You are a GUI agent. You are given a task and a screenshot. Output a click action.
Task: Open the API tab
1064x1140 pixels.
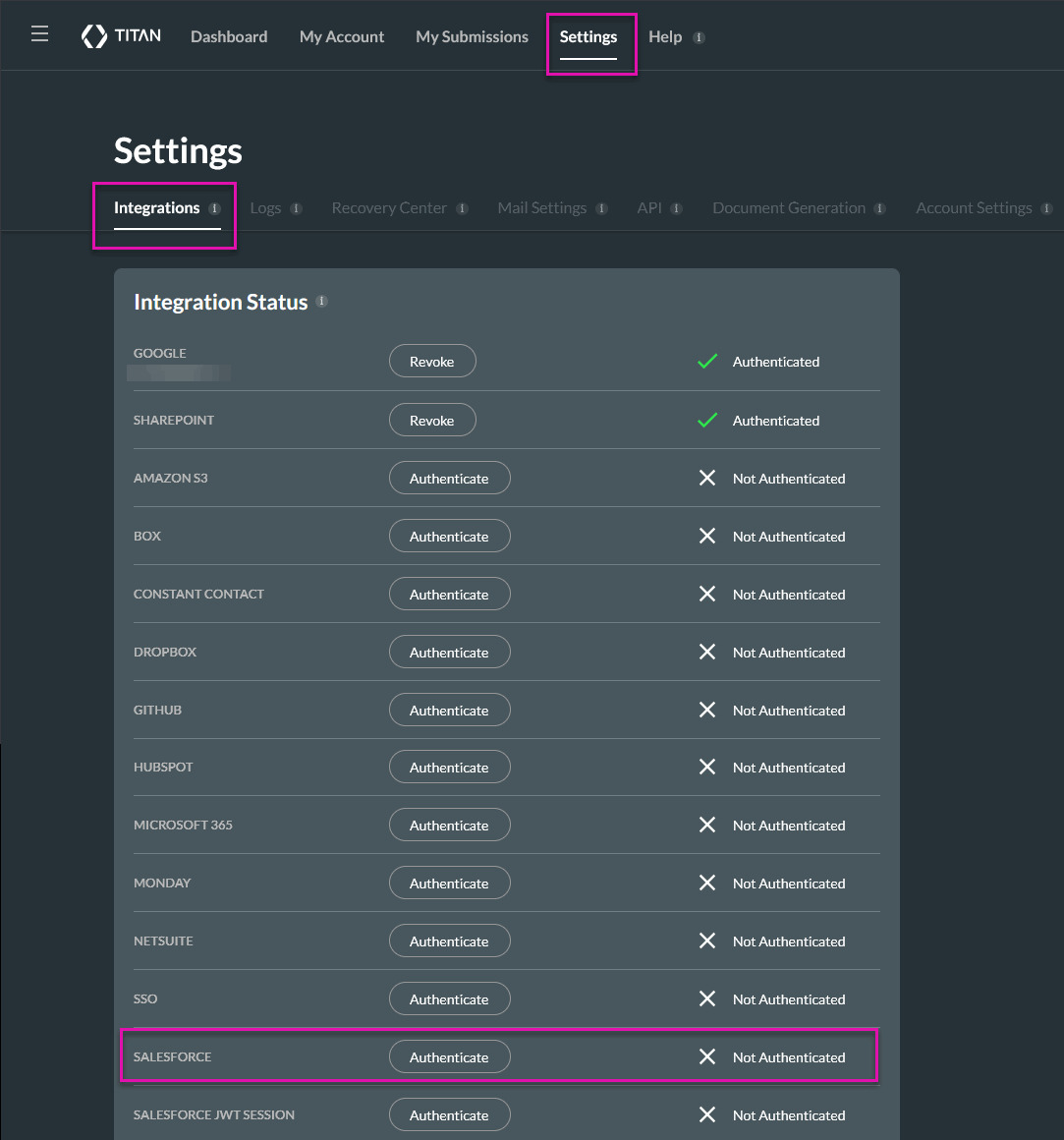coord(649,208)
